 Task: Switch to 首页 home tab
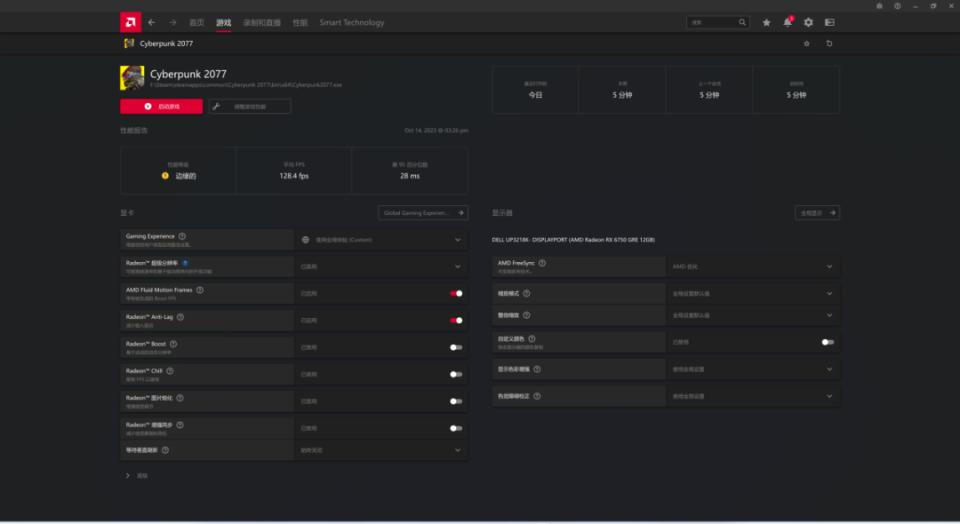point(197,23)
